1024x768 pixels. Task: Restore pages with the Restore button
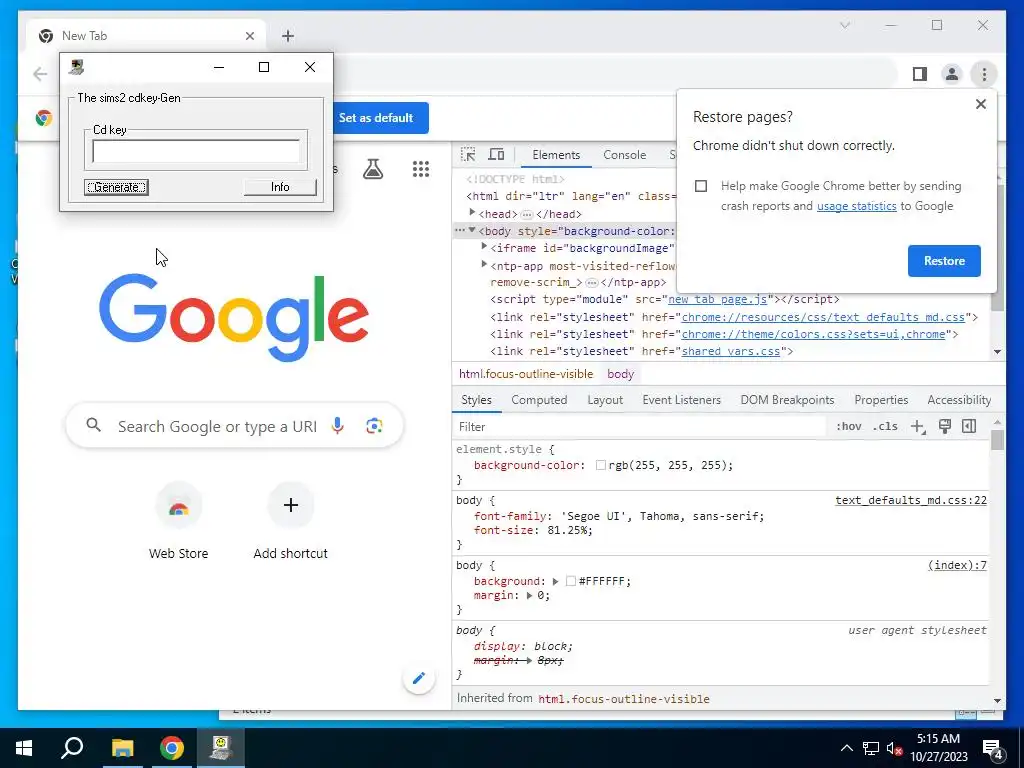tap(944, 261)
